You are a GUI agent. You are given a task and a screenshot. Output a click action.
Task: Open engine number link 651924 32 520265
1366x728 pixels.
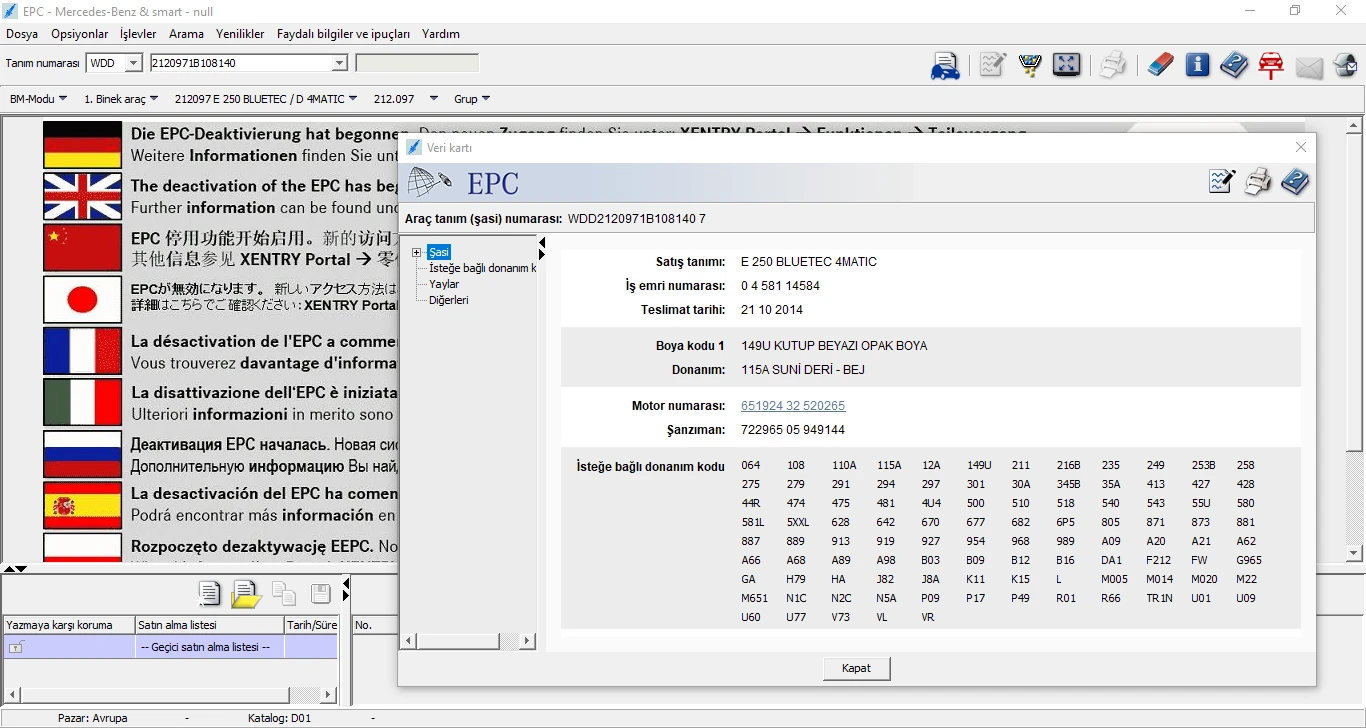(x=793, y=406)
